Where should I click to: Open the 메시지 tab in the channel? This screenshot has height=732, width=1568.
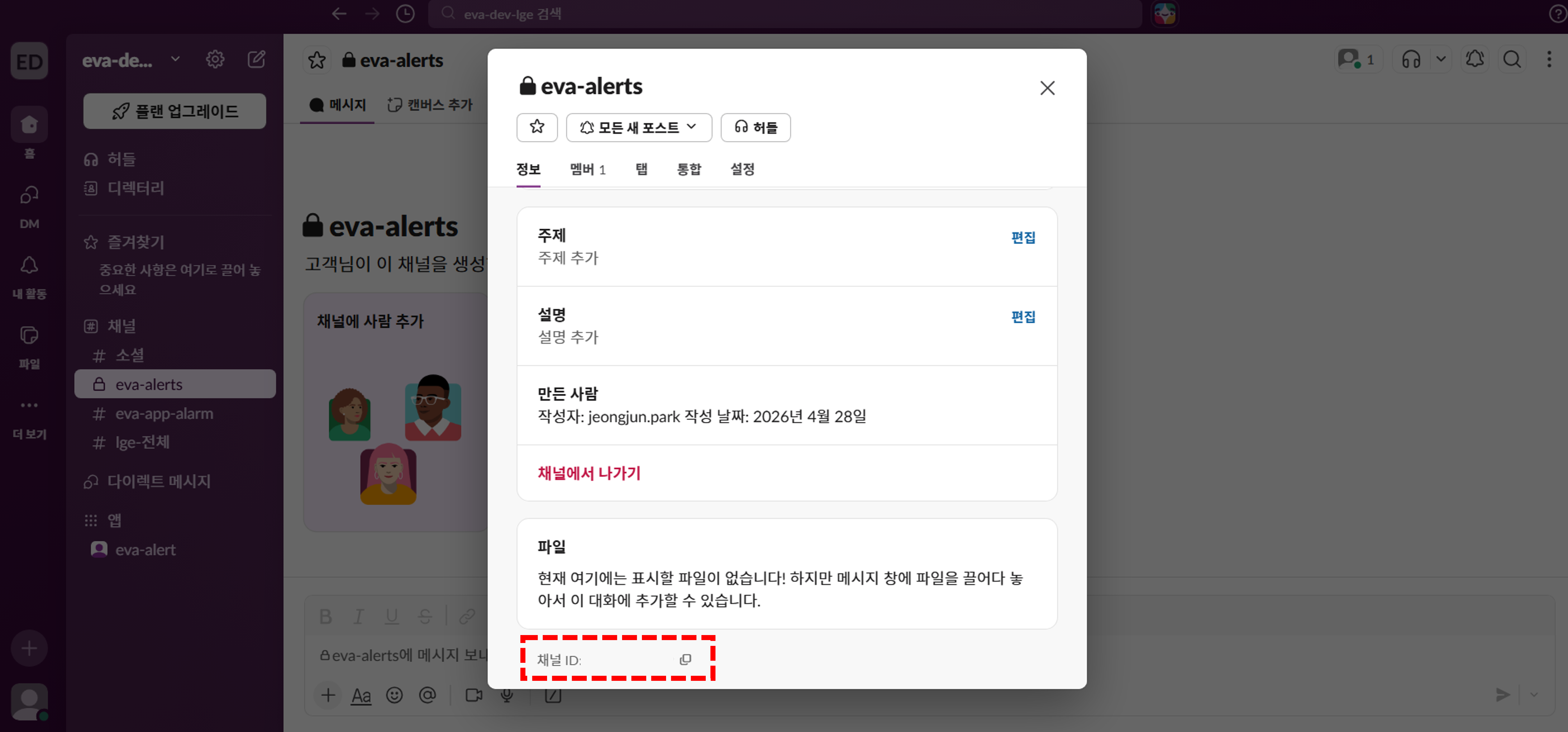pyautogui.click(x=337, y=105)
